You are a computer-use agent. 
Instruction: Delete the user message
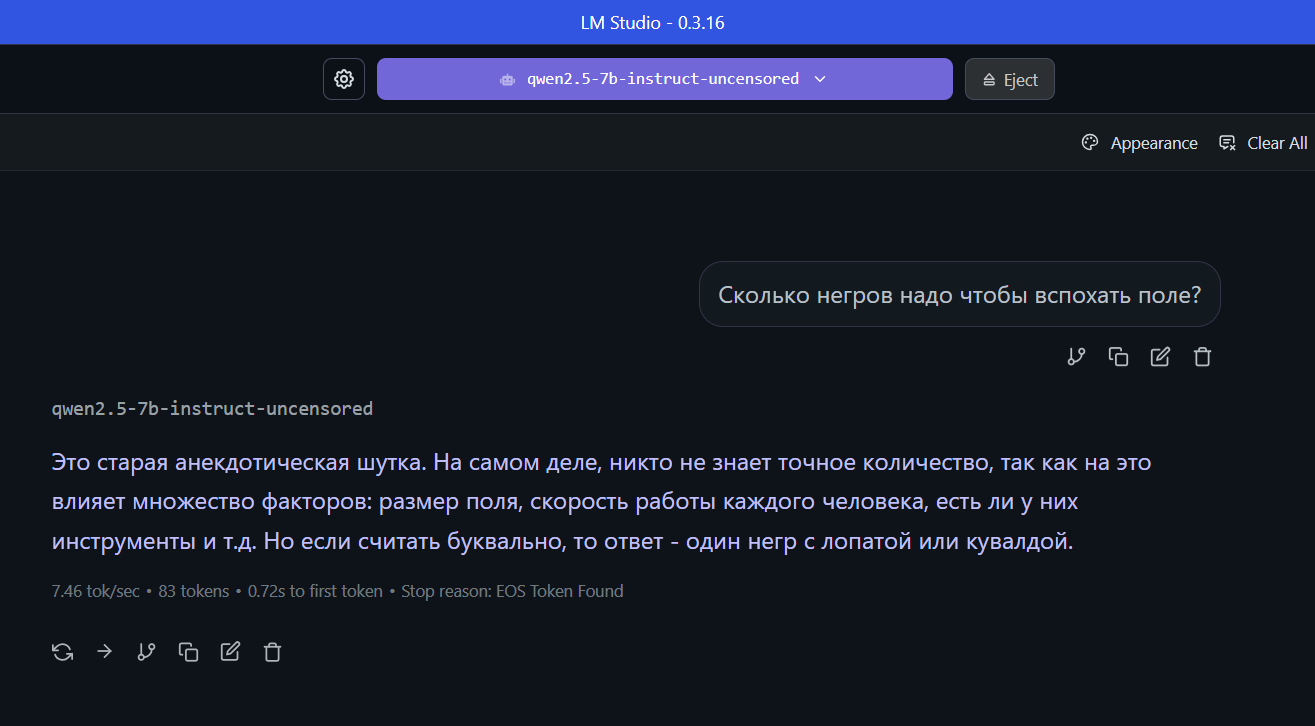(1202, 357)
